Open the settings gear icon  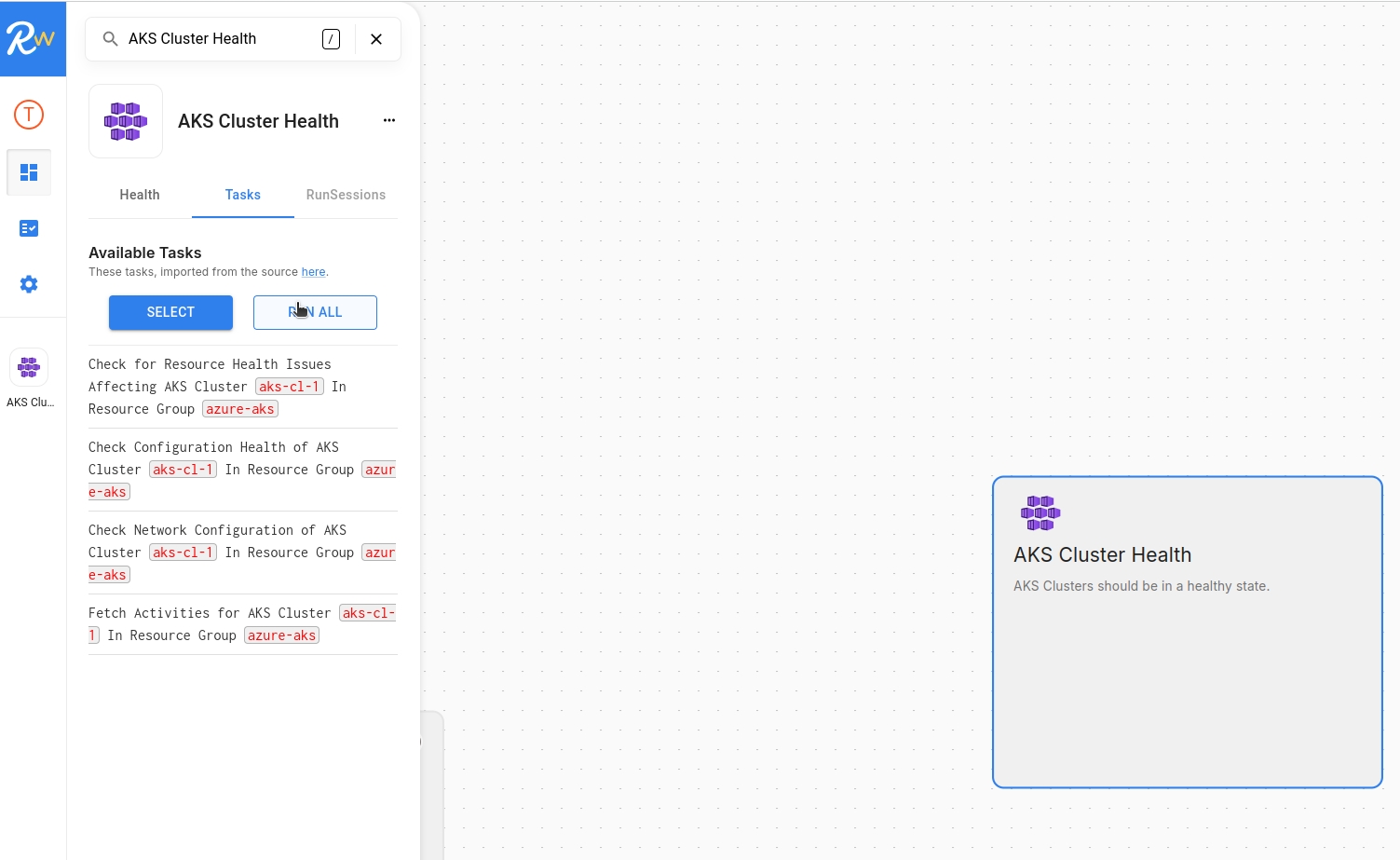(28, 283)
